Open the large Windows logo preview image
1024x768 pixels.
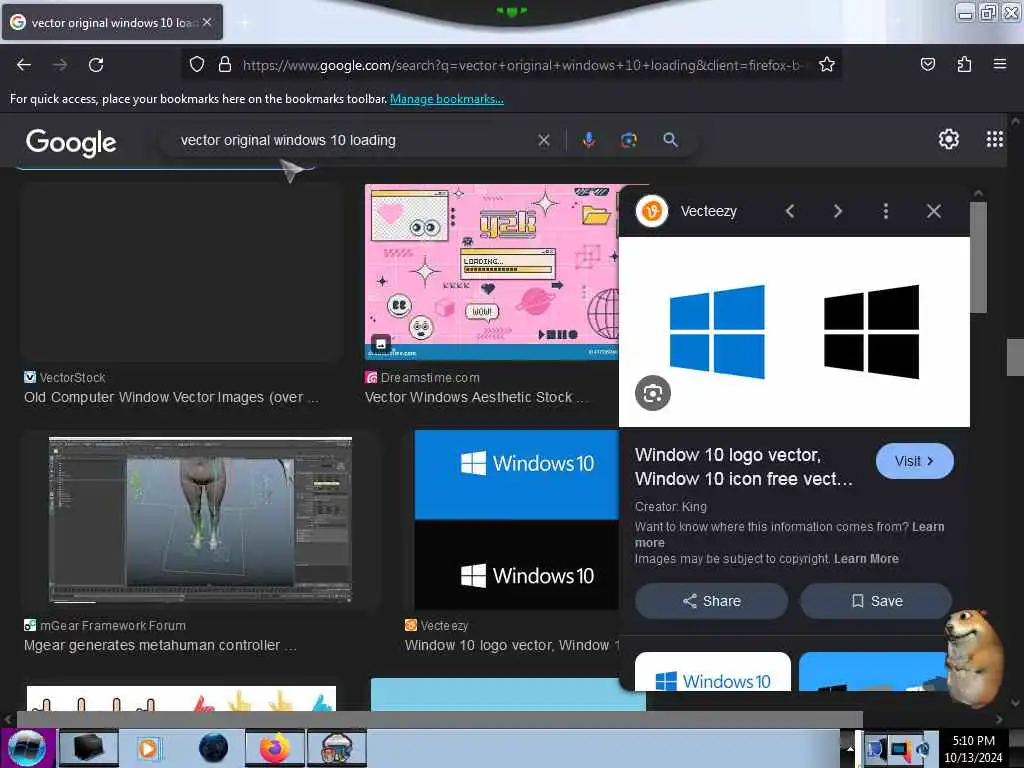click(x=794, y=332)
